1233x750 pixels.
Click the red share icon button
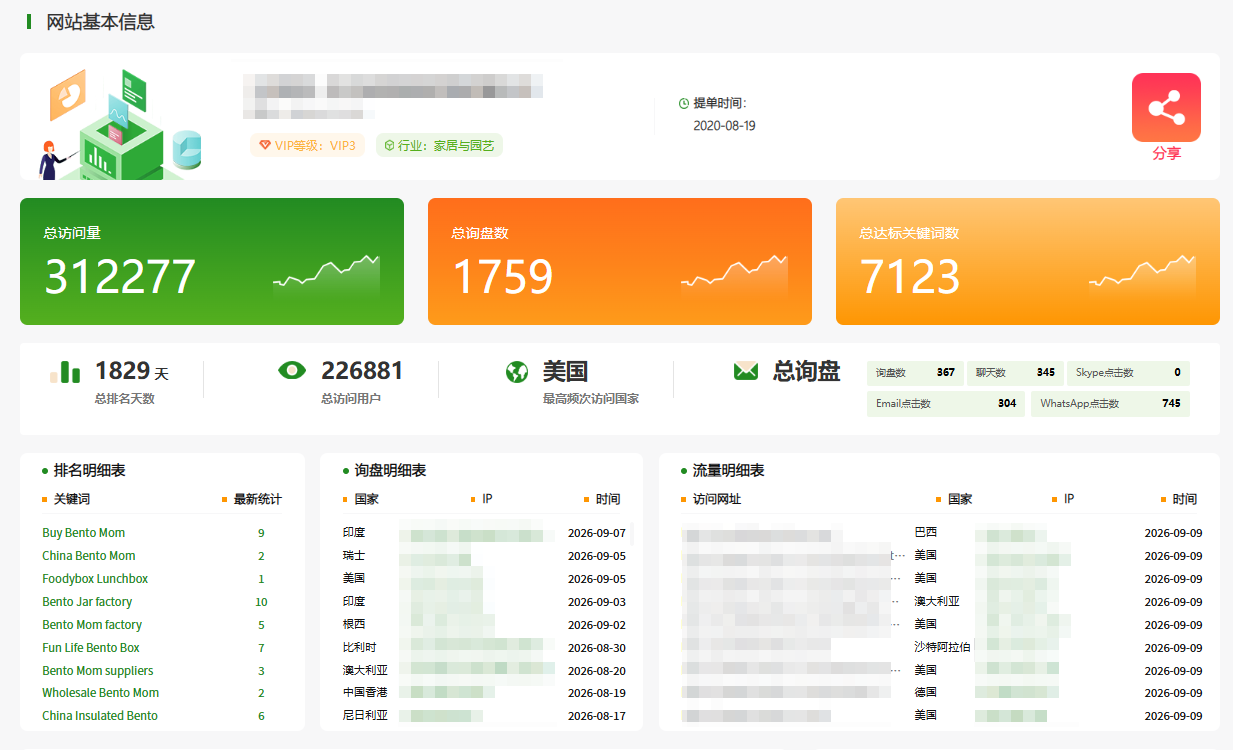click(x=1166, y=107)
